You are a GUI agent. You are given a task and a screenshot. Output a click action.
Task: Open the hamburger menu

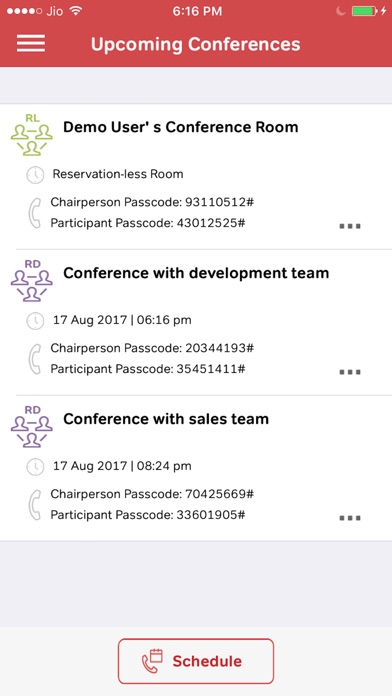tap(31, 44)
